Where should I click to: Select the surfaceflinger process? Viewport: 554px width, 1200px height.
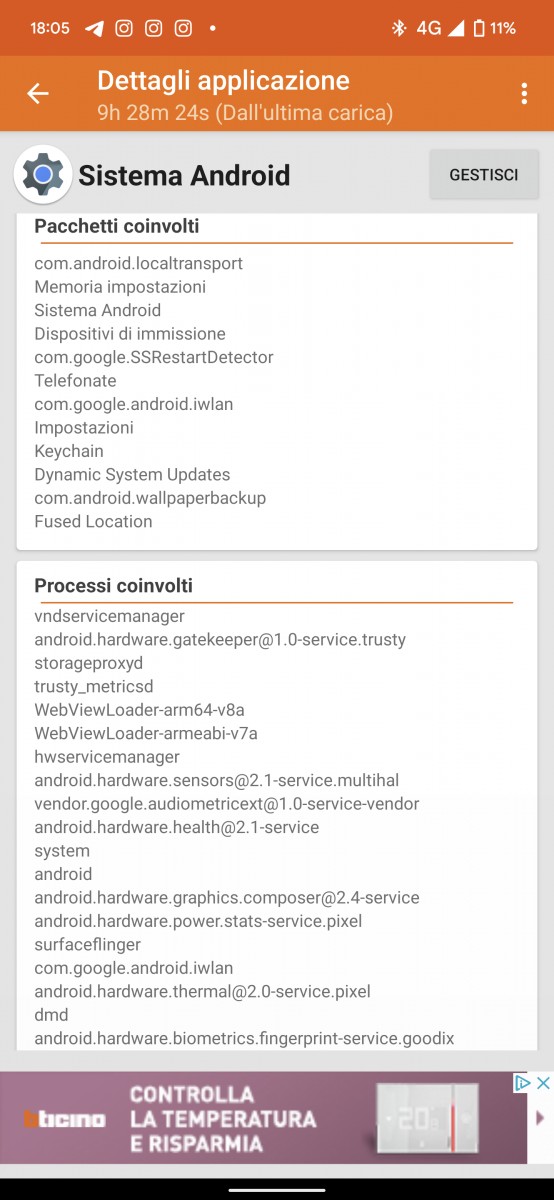pos(88,944)
